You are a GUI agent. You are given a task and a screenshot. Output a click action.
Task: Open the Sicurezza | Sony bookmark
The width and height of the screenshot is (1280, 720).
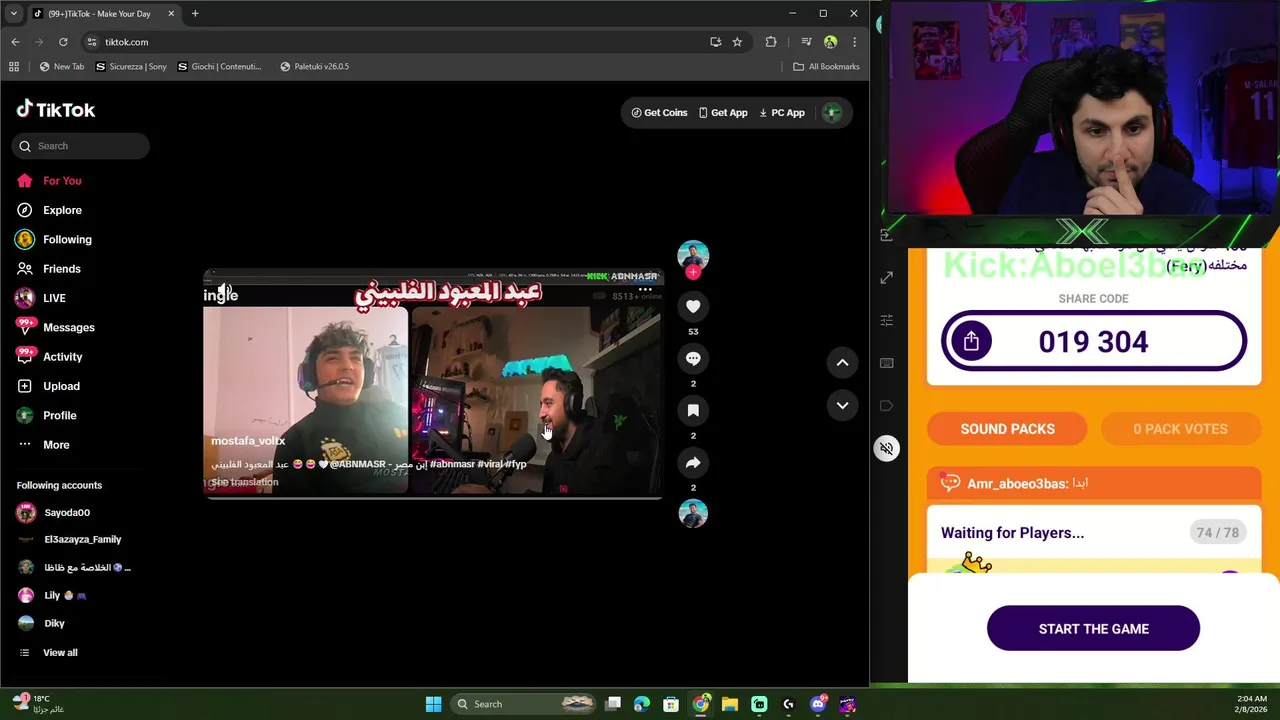pos(131,67)
